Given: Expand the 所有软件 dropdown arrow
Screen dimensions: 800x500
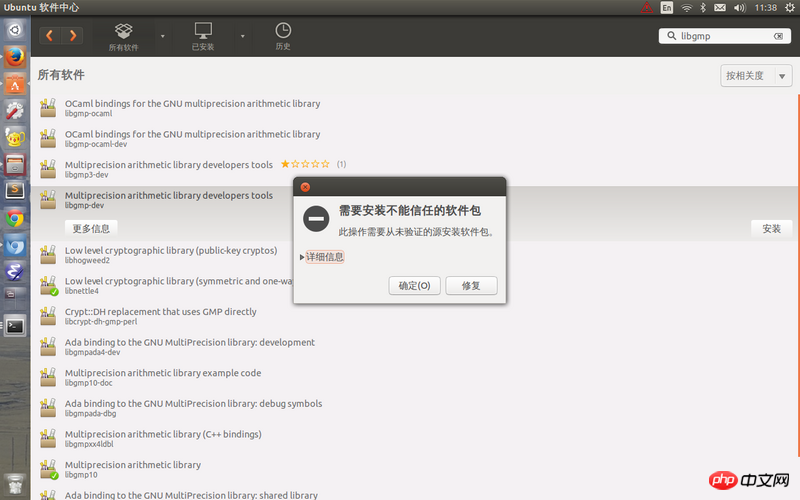Looking at the screenshot, I should point(163,36).
